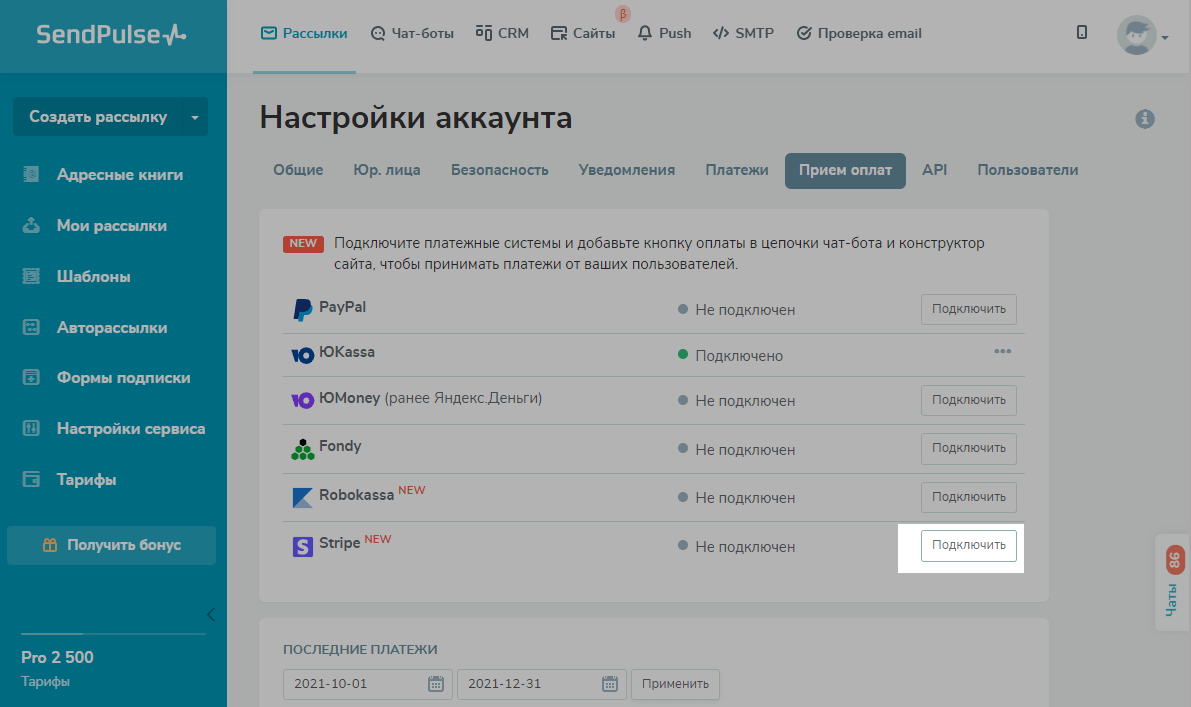This screenshot has width=1191, height=707.
Task: Click the mobile device icon in header
Action: 1082,33
